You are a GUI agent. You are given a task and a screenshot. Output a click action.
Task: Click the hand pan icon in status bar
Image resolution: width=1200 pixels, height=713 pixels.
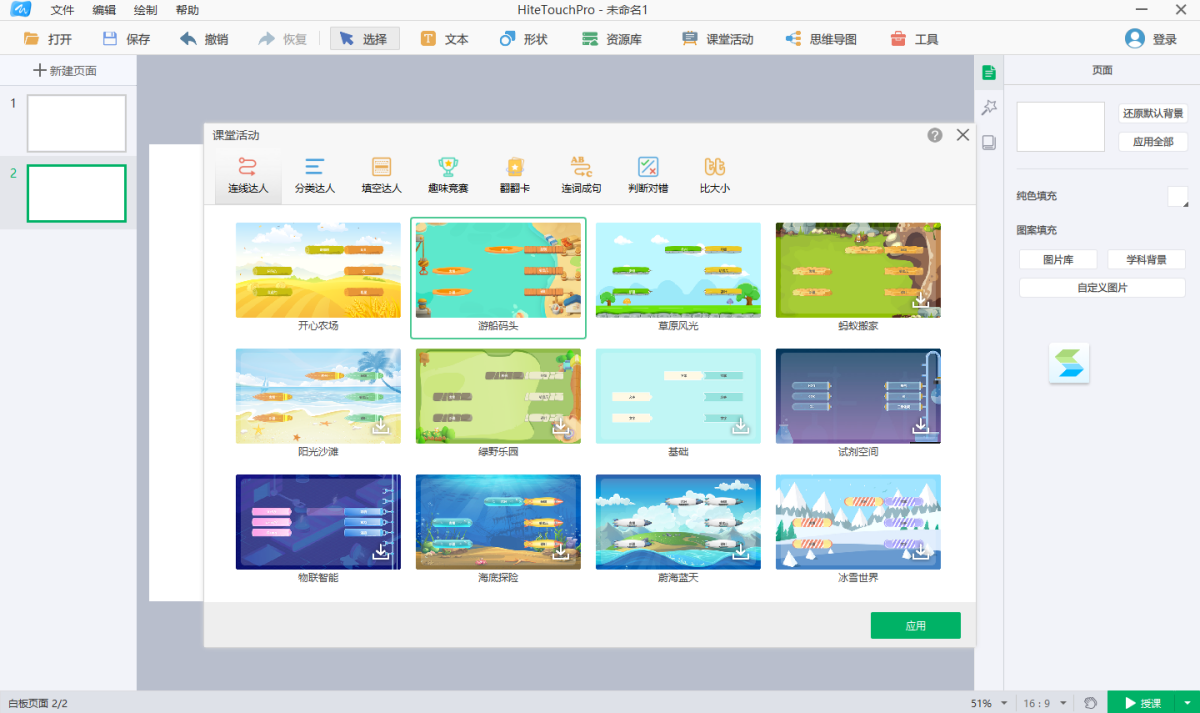pyautogui.click(x=1090, y=703)
